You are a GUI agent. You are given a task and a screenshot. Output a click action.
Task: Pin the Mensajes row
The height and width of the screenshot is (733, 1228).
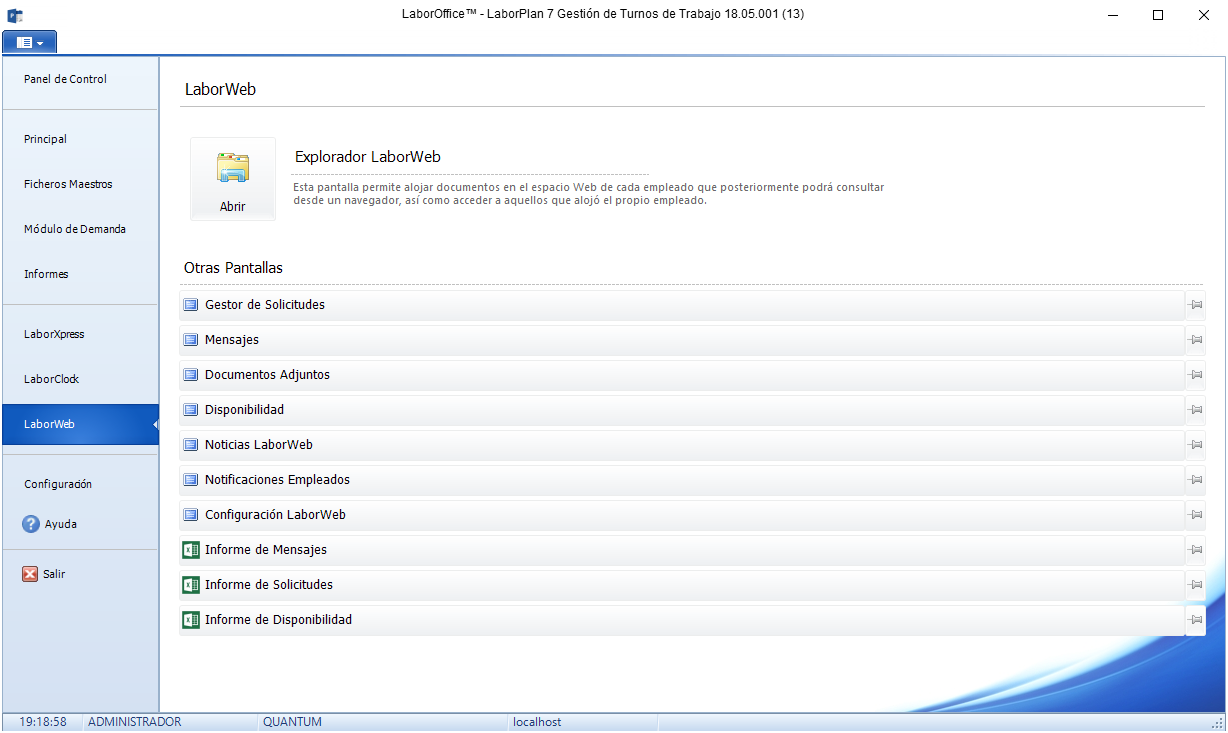point(1195,340)
